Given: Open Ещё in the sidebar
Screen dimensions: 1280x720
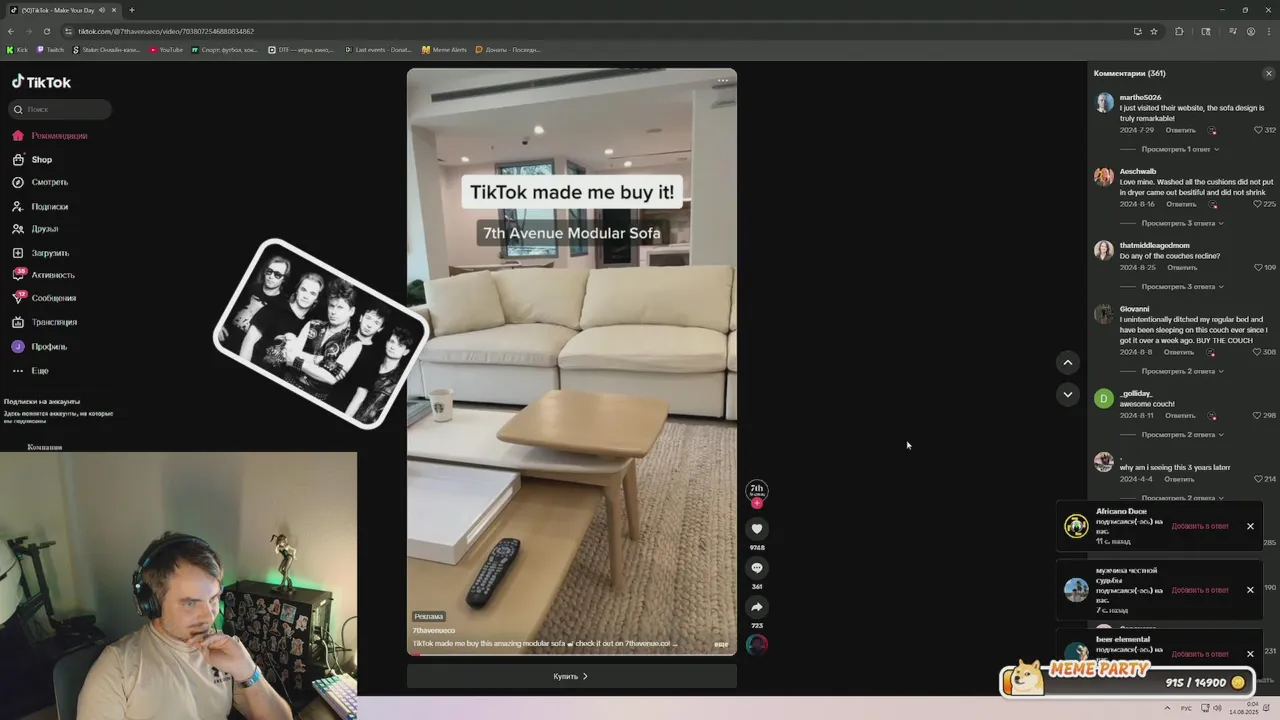Looking at the screenshot, I should click(31, 371).
